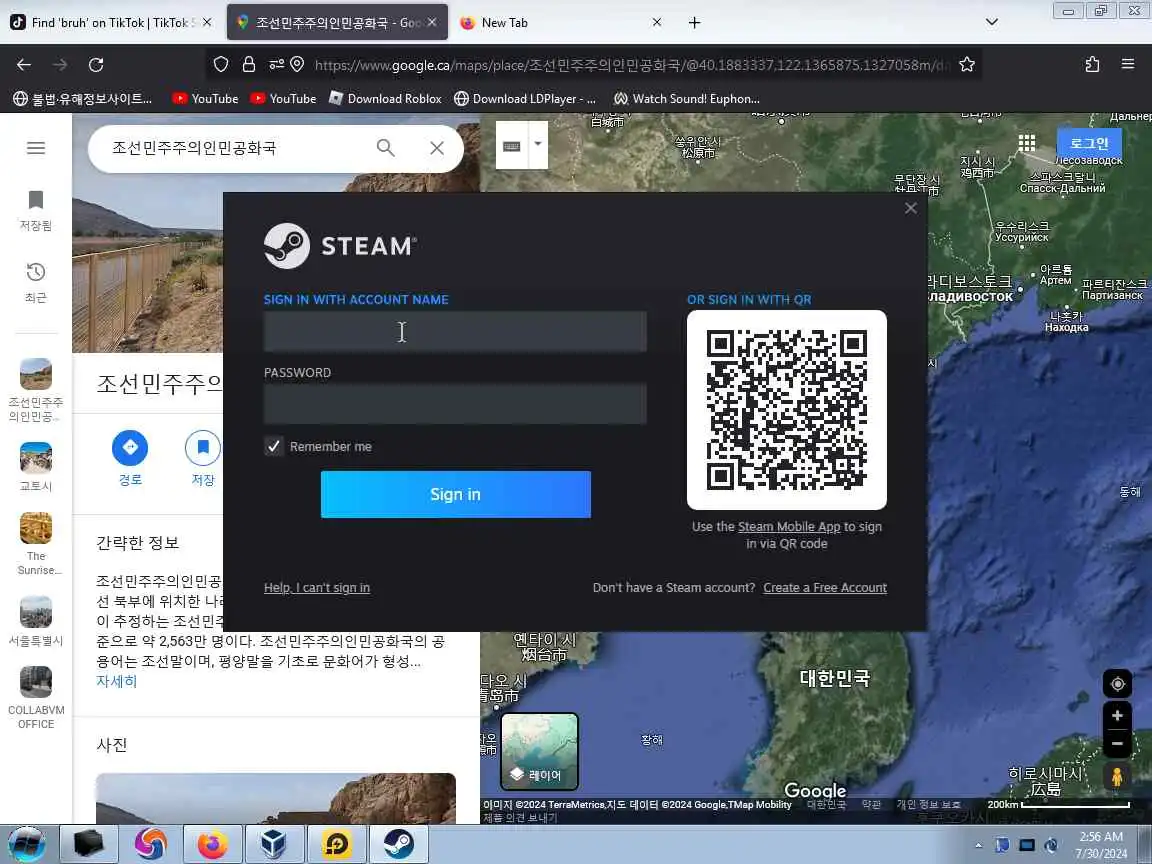Show hidden system tray icons
The height and width of the screenshot is (864, 1152).
point(978,846)
